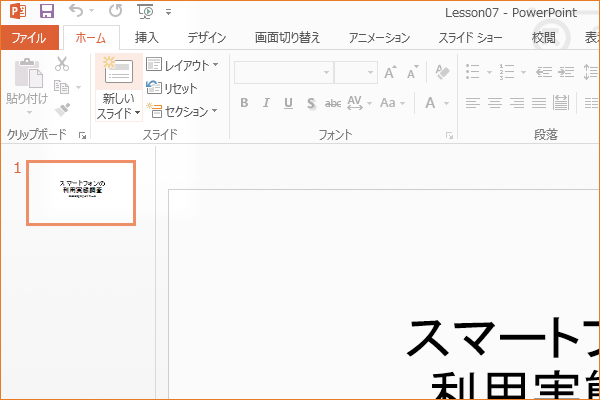Open the クリップボード dialog launcher
The width and height of the screenshot is (600, 400).
[82, 135]
